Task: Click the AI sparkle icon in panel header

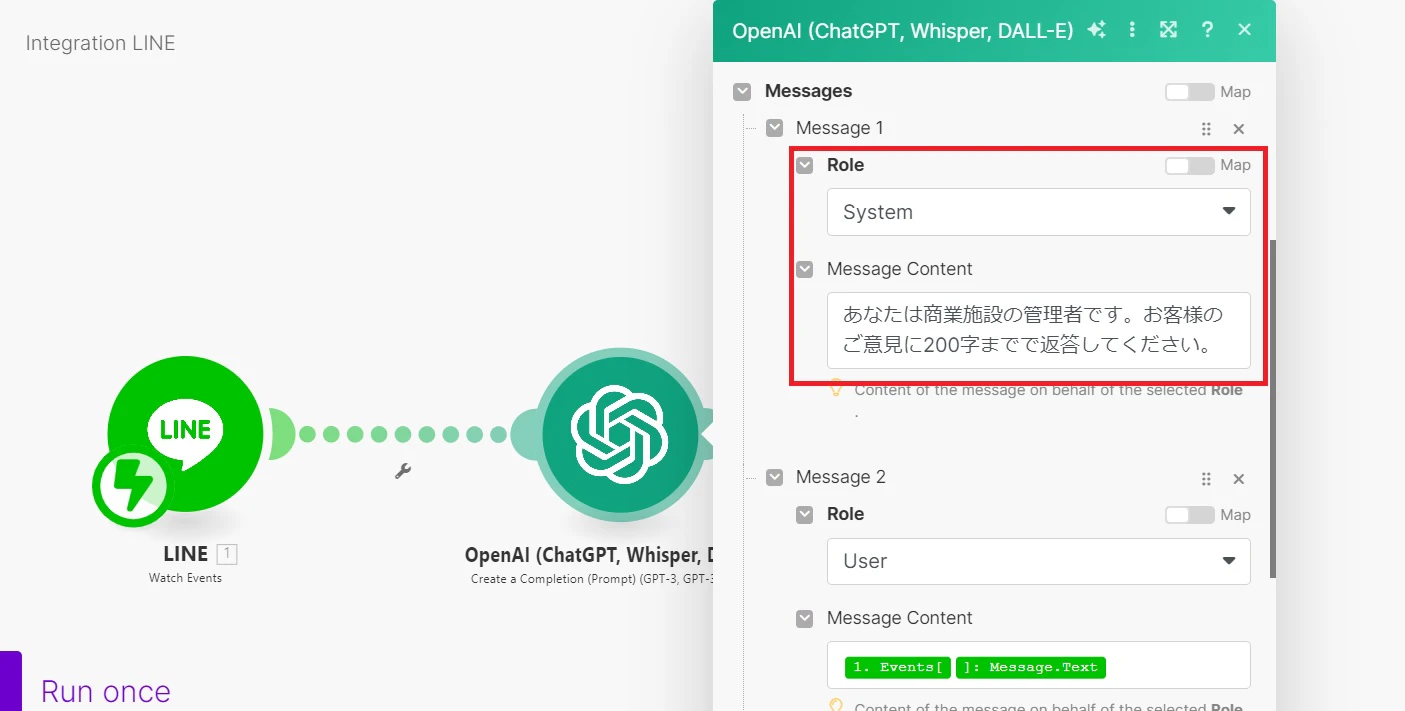Action: 1097,30
